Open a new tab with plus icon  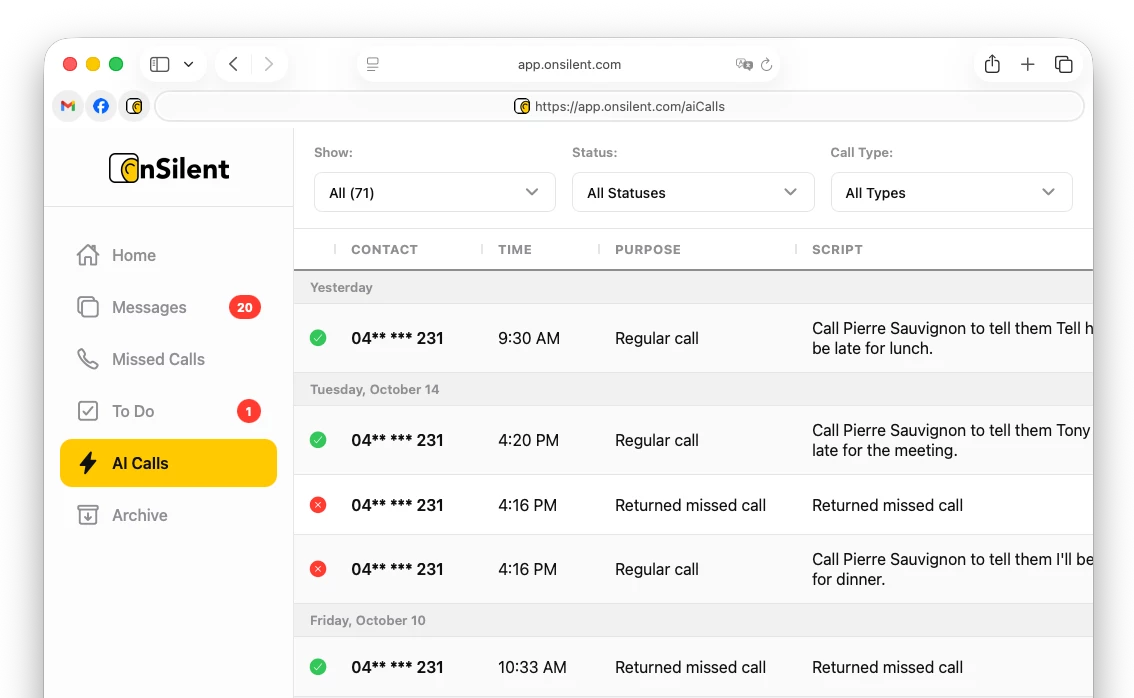[x=1027, y=65]
